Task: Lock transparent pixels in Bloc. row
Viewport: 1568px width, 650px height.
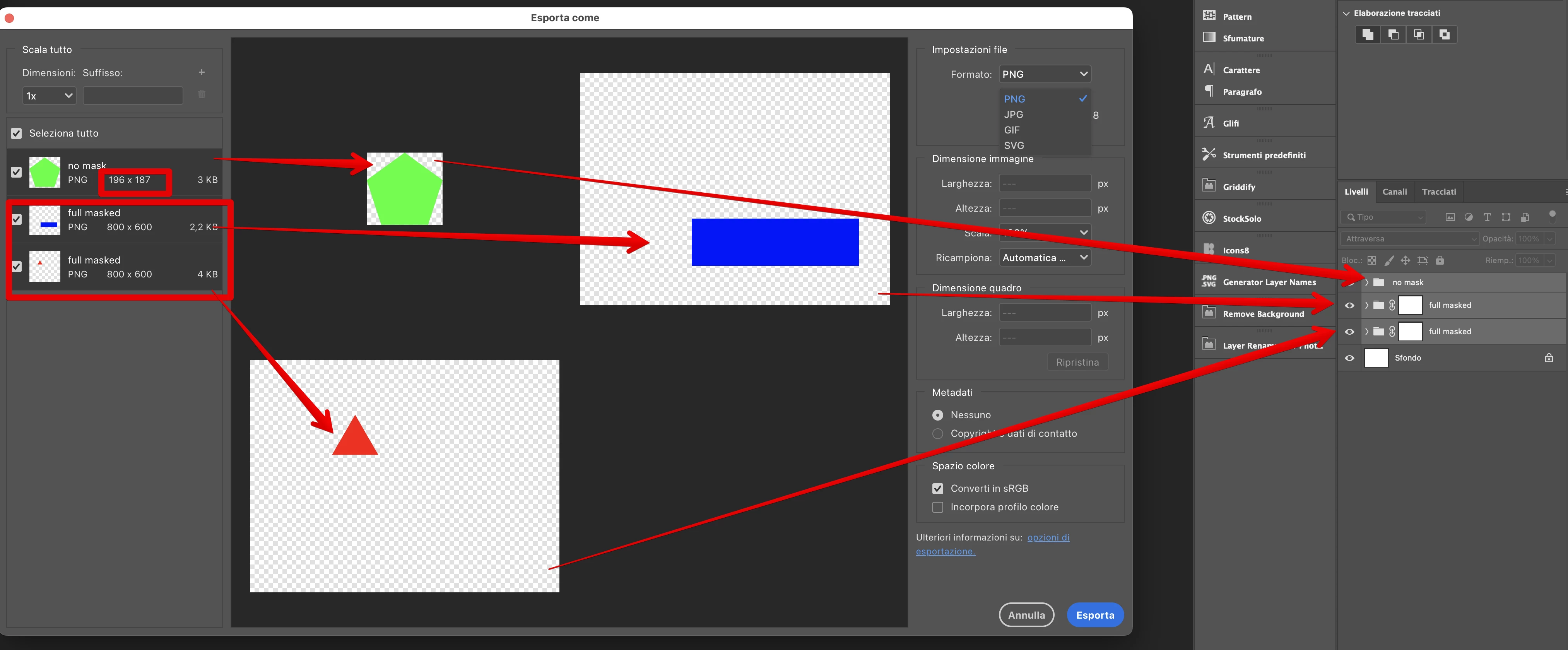Action: click(1372, 260)
